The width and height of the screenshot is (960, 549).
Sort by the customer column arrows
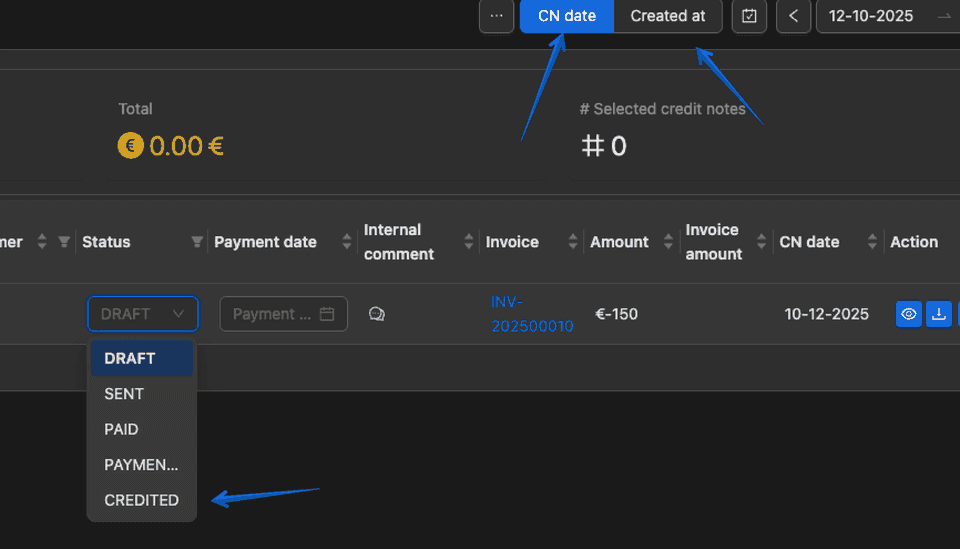(42, 242)
